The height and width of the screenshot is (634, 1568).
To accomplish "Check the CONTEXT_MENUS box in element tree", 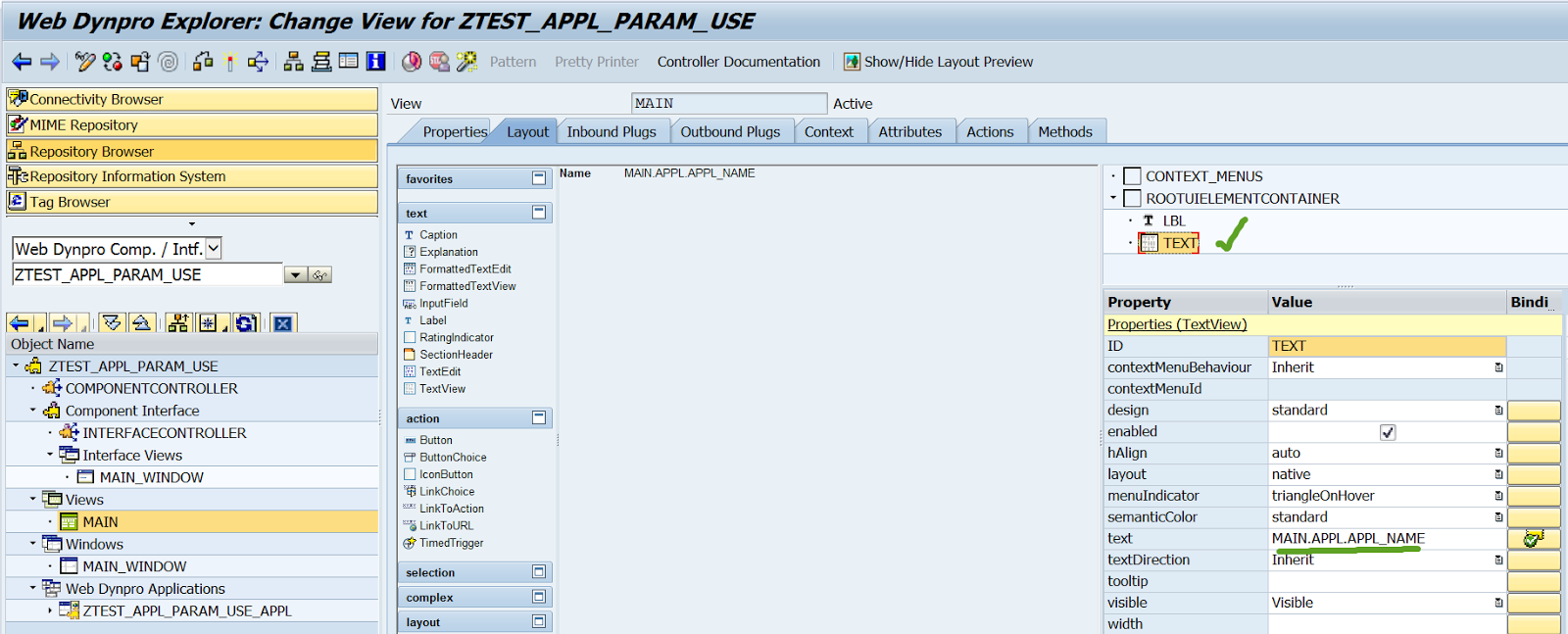I will (x=1132, y=176).
